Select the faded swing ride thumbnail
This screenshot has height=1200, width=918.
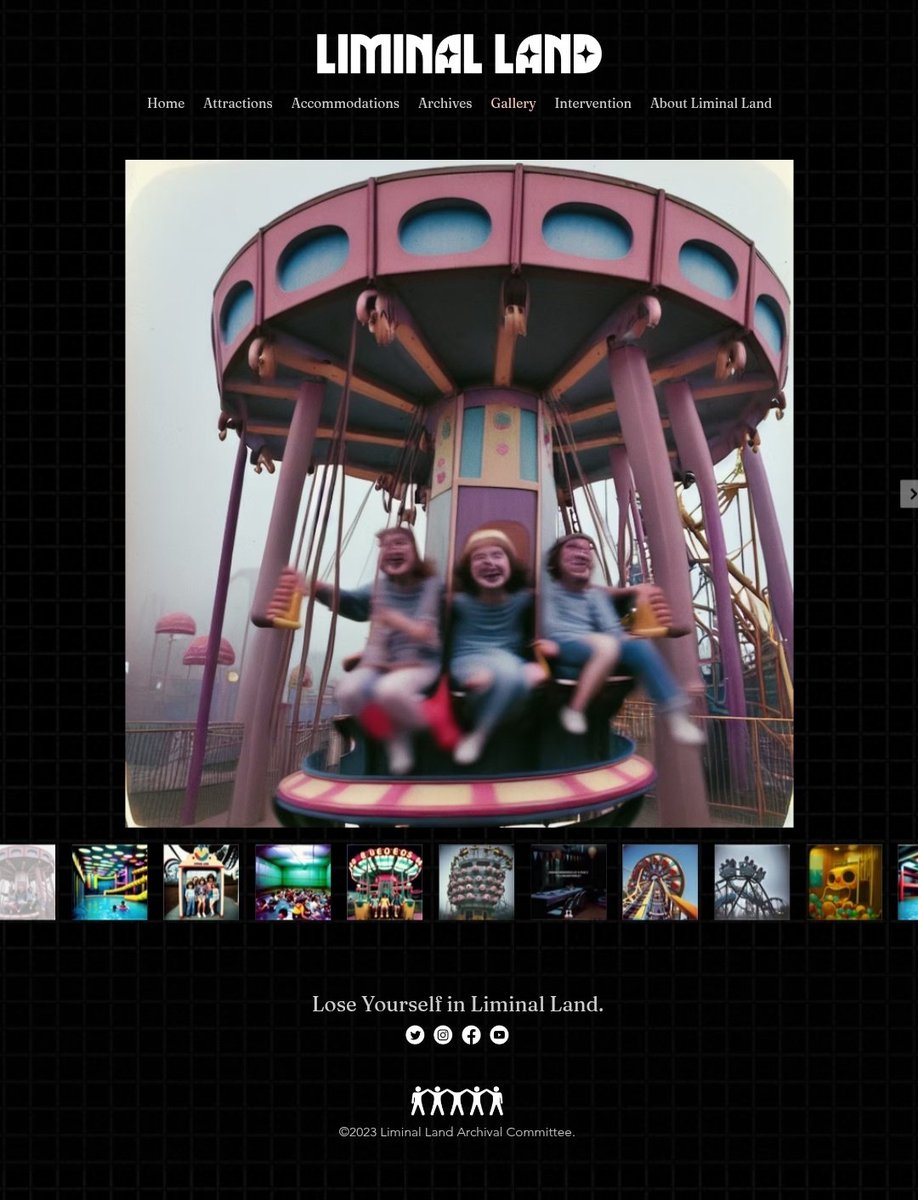pyautogui.click(x=27, y=882)
